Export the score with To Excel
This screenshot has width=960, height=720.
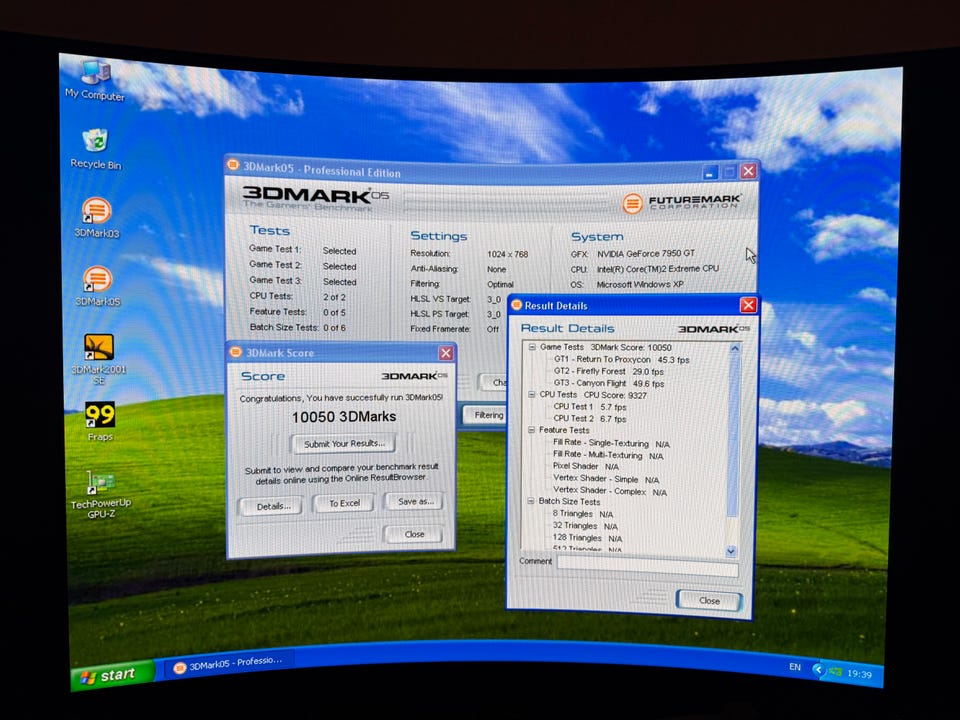coord(345,503)
